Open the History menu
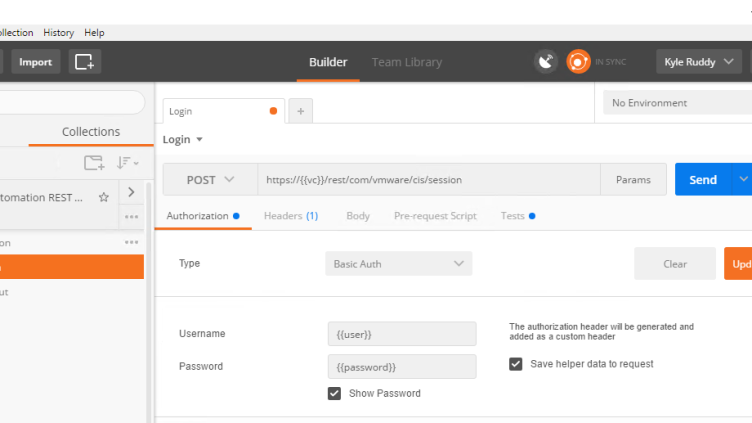 (x=59, y=33)
